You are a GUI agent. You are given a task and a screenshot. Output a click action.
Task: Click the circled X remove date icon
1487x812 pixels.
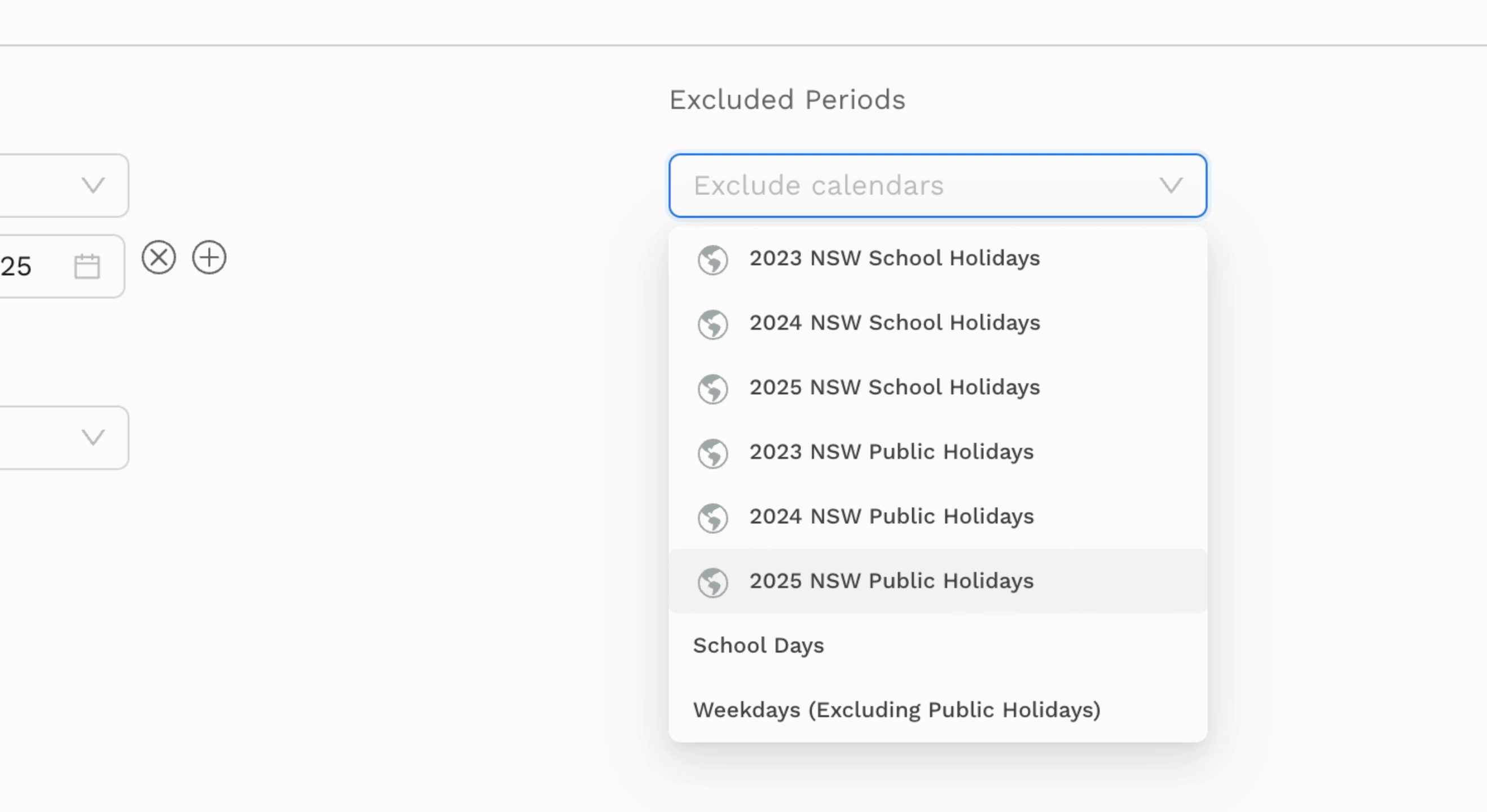click(x=159, y=257)
